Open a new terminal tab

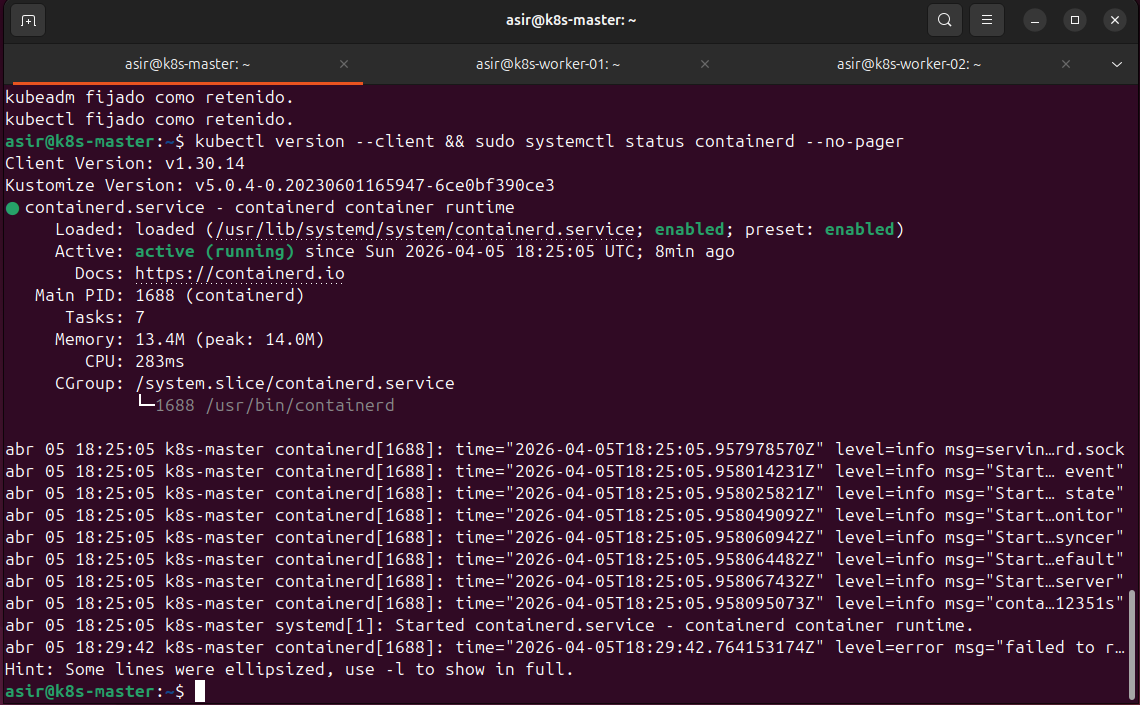(28, 20)
